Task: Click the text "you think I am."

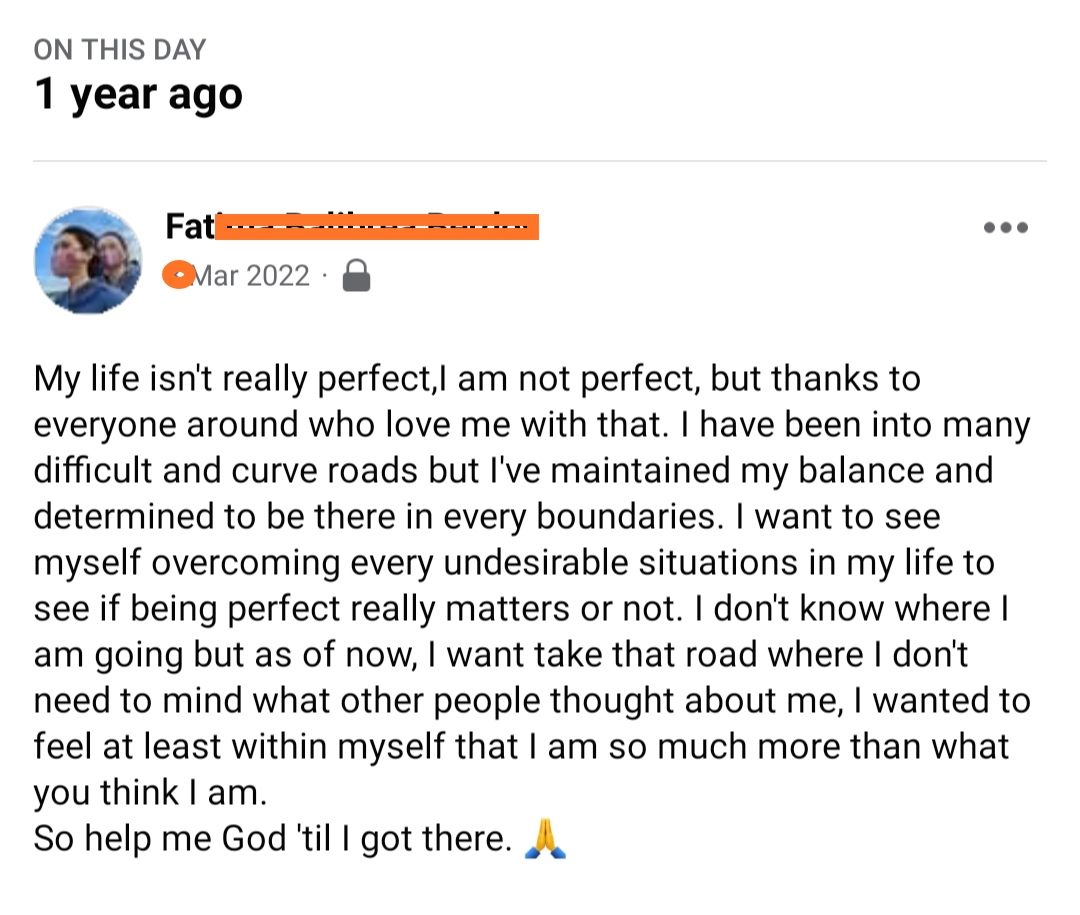Action: point(151,793)
